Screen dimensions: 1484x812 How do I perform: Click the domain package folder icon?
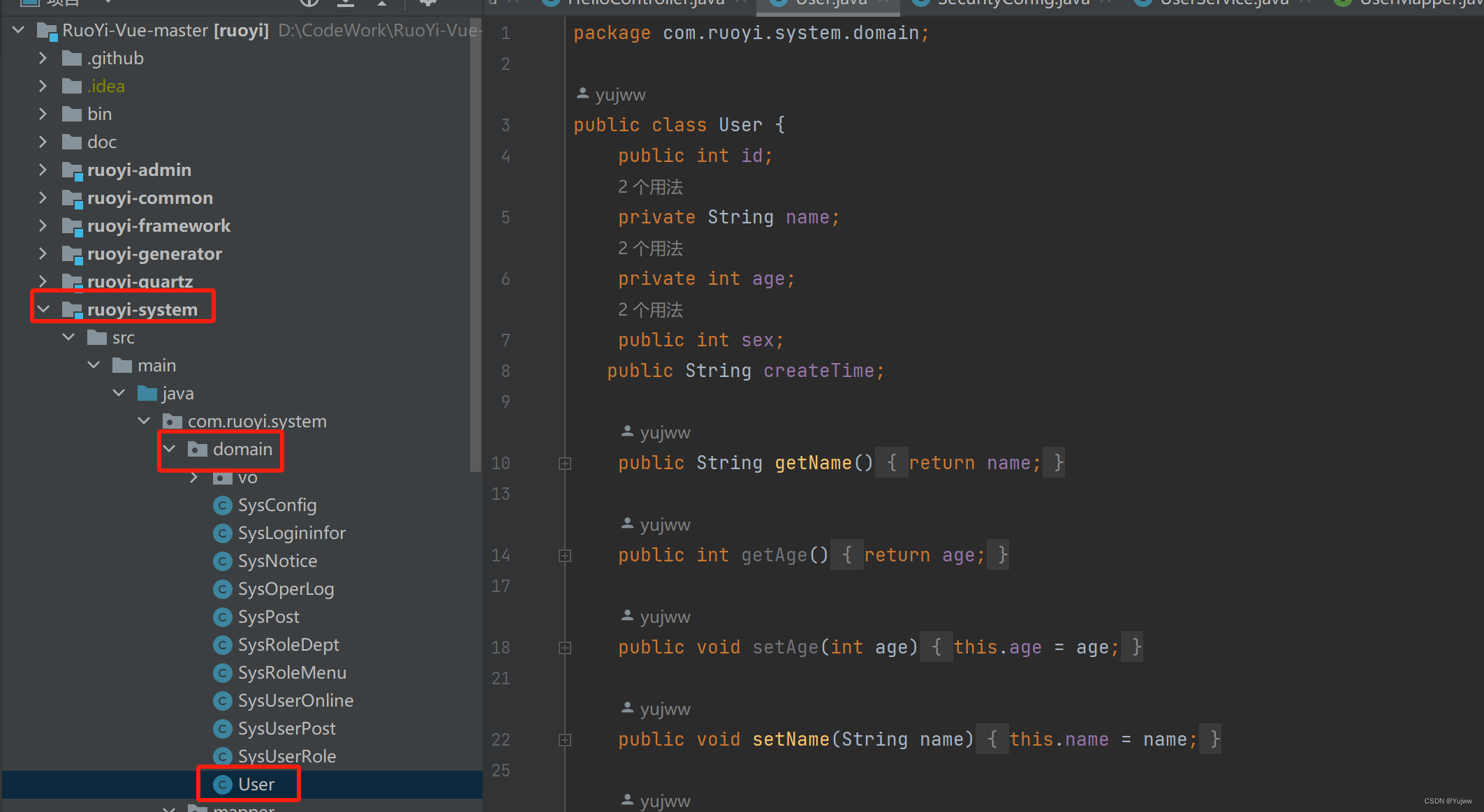click(x=198, y=450)
